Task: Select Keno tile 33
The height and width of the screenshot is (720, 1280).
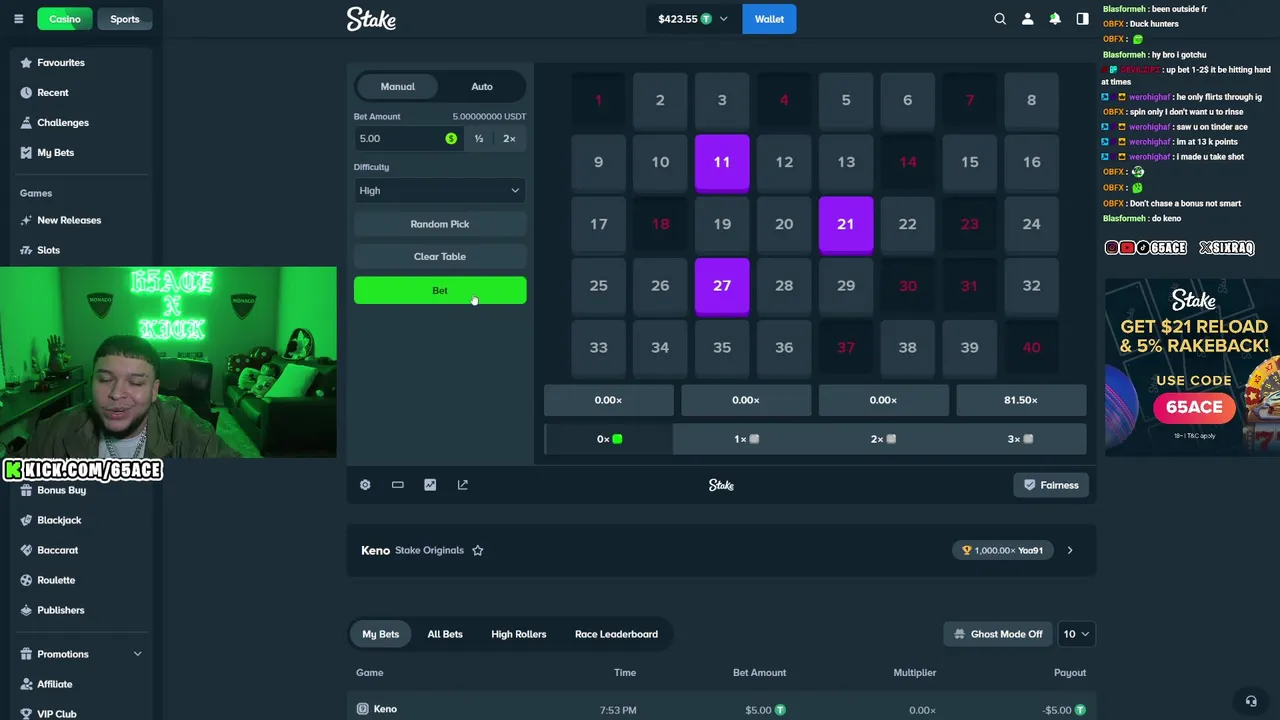Action: tap(598, 348)
